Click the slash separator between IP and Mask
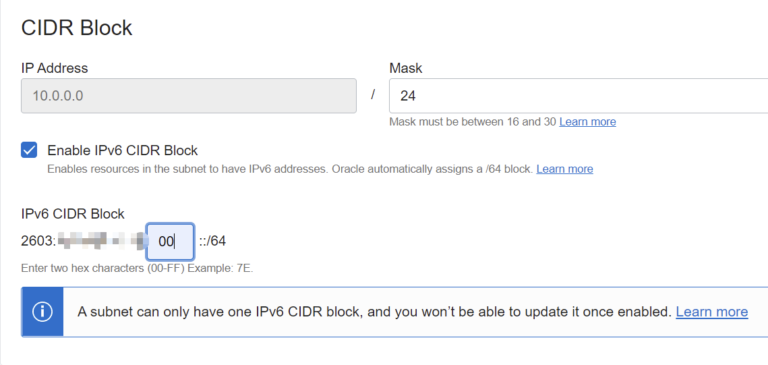 coord(373,94)
